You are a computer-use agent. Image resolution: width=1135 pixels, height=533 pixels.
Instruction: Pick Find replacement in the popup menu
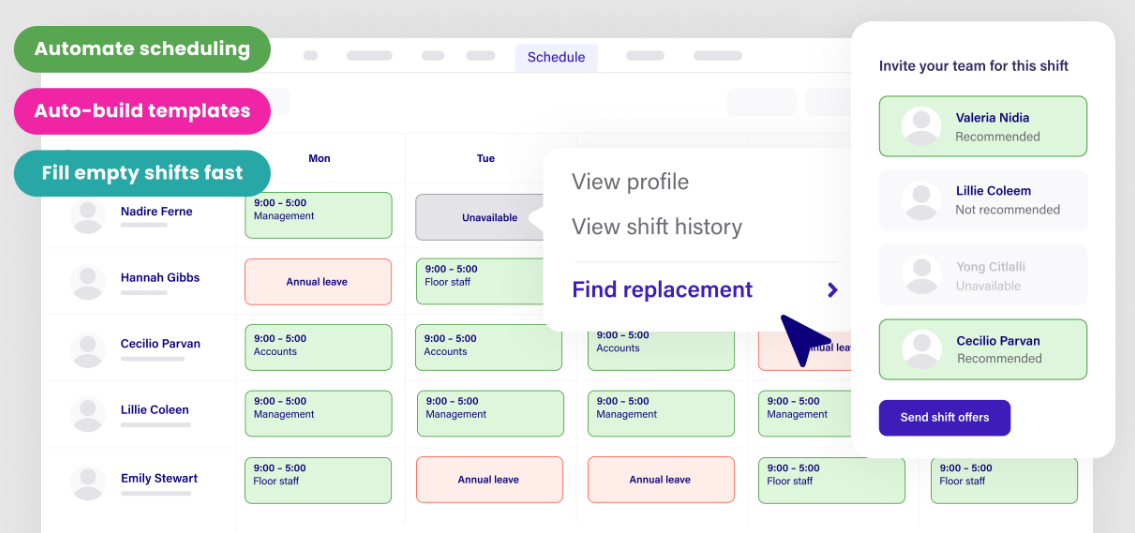click(662, 290)
